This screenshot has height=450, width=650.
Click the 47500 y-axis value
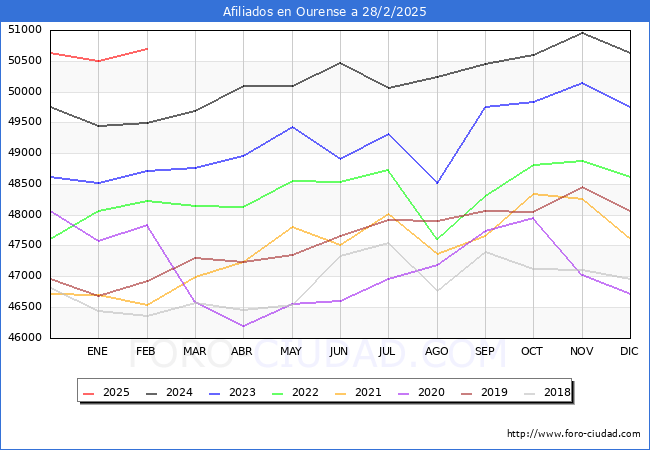pos(25,245)
